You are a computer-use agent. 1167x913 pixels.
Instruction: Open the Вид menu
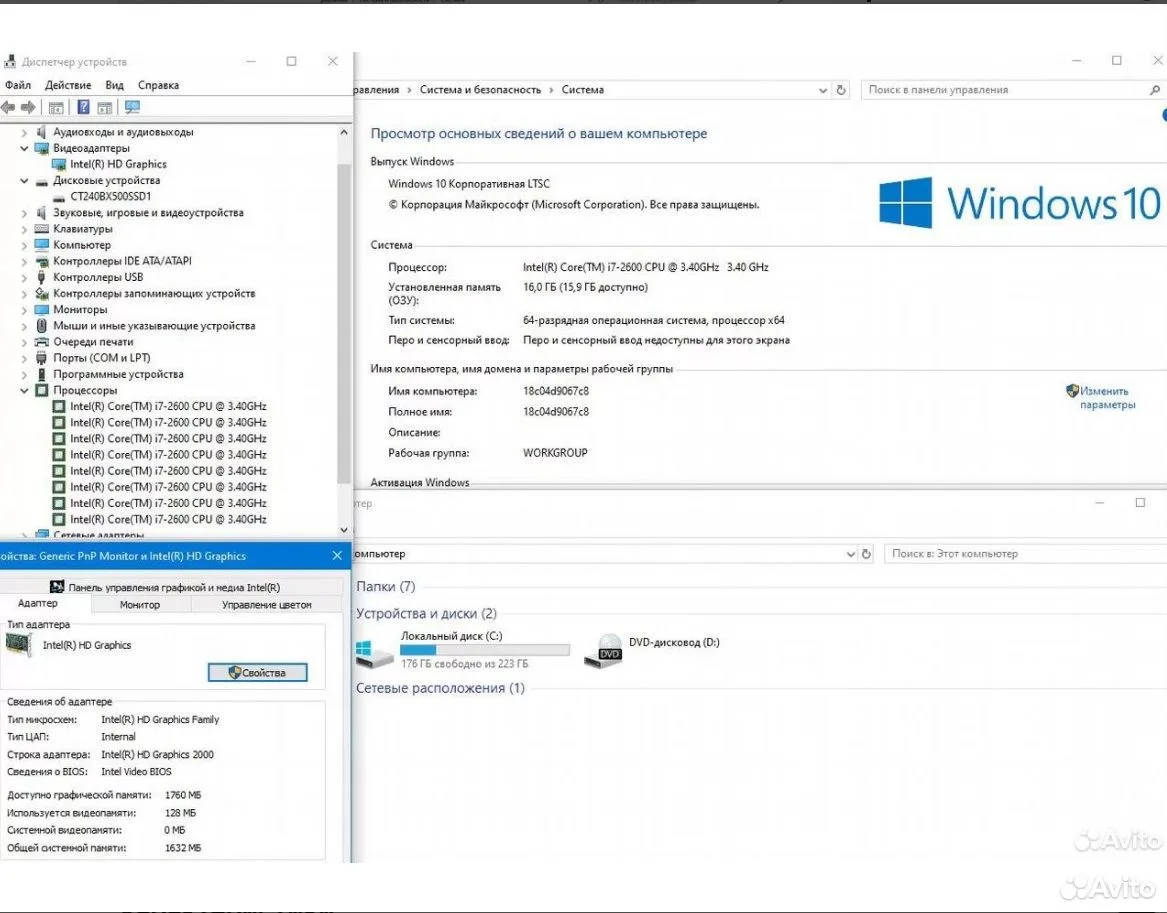coord(115,85)
